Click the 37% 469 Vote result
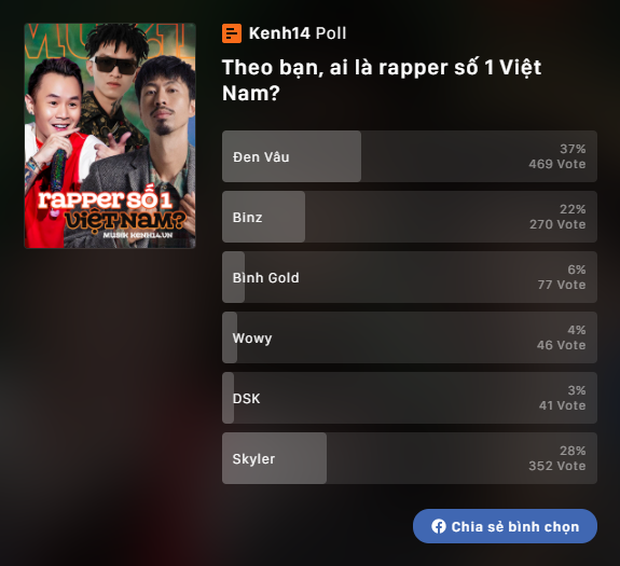The image size is (620, 566). point(557,156)
